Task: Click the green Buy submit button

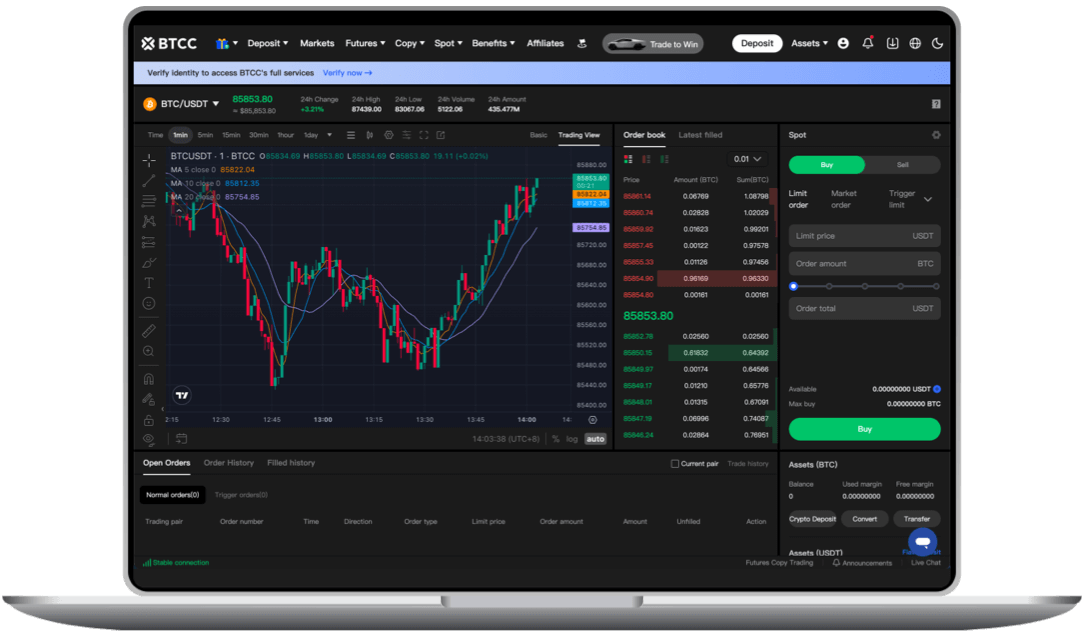Action: pyautogui.click(x=864, y=429)
